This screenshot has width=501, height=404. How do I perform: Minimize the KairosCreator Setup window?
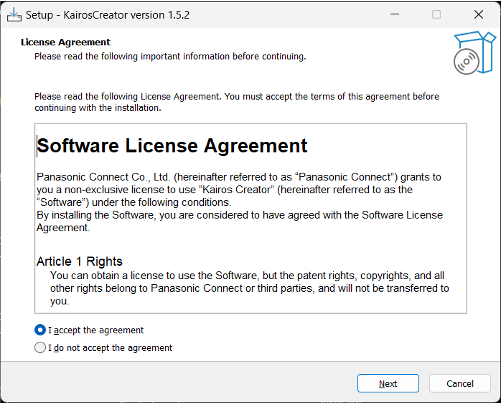coord(395,15)
